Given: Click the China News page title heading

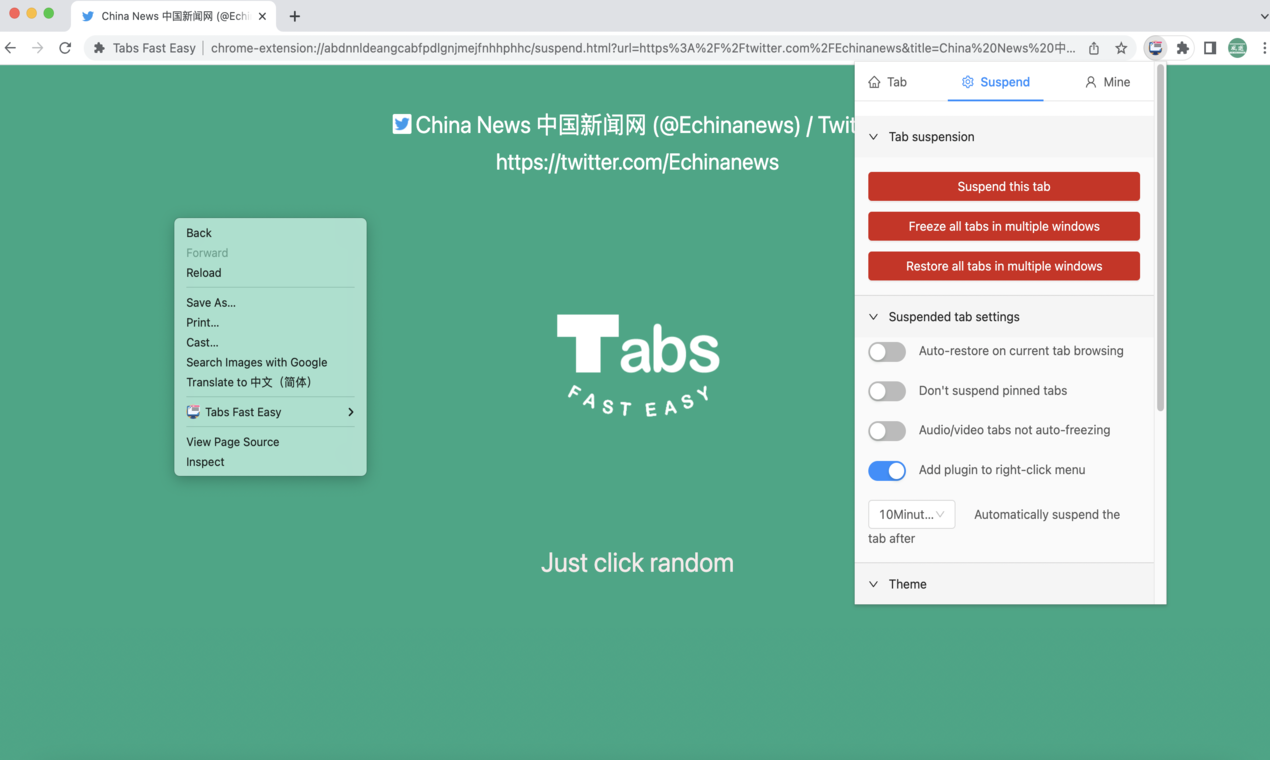Looking at the screenshot, I should [x=634, y=125].
